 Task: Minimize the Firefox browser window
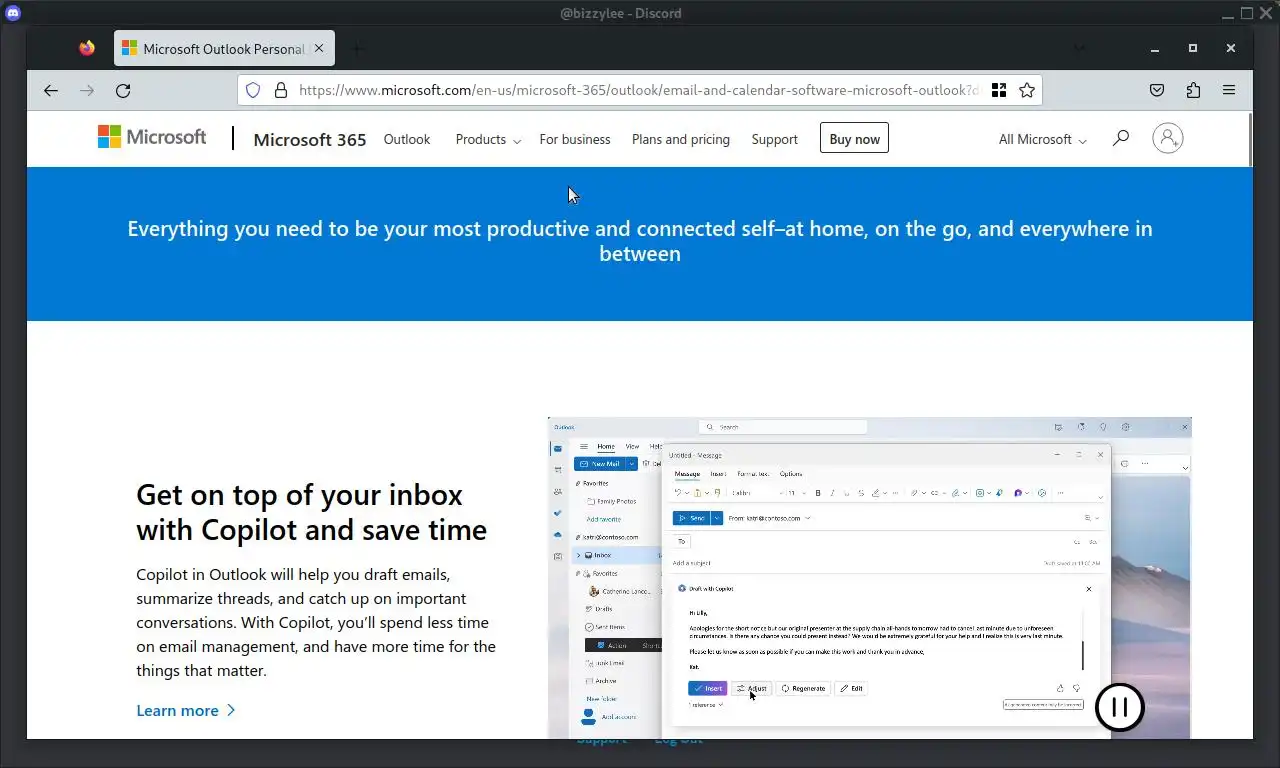pyautogui.click(x=1155, y=48)
